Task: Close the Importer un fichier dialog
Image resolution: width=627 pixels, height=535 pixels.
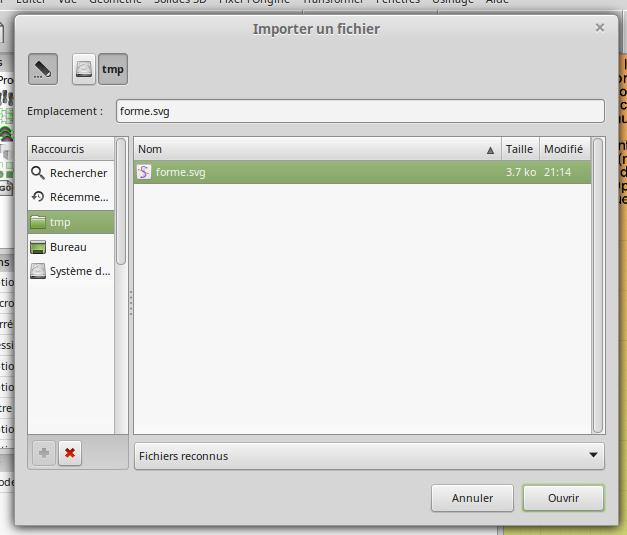Action: pos(600,28)
